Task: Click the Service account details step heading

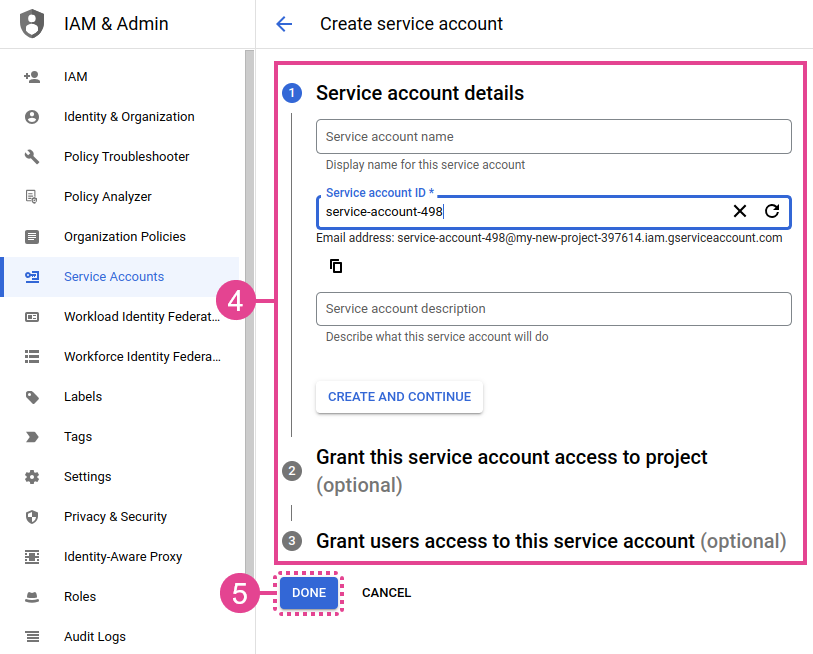Action: coord(420,93)
